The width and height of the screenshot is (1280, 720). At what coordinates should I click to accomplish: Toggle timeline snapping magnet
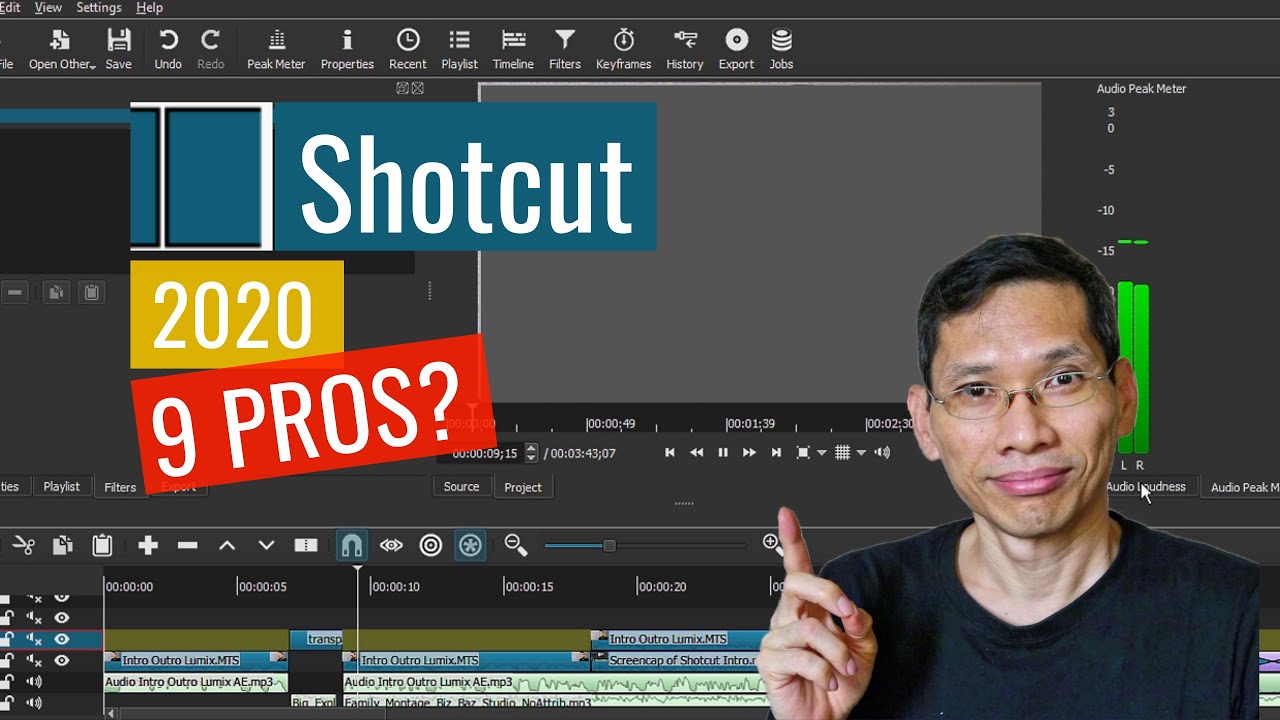[x=352, y=545]
